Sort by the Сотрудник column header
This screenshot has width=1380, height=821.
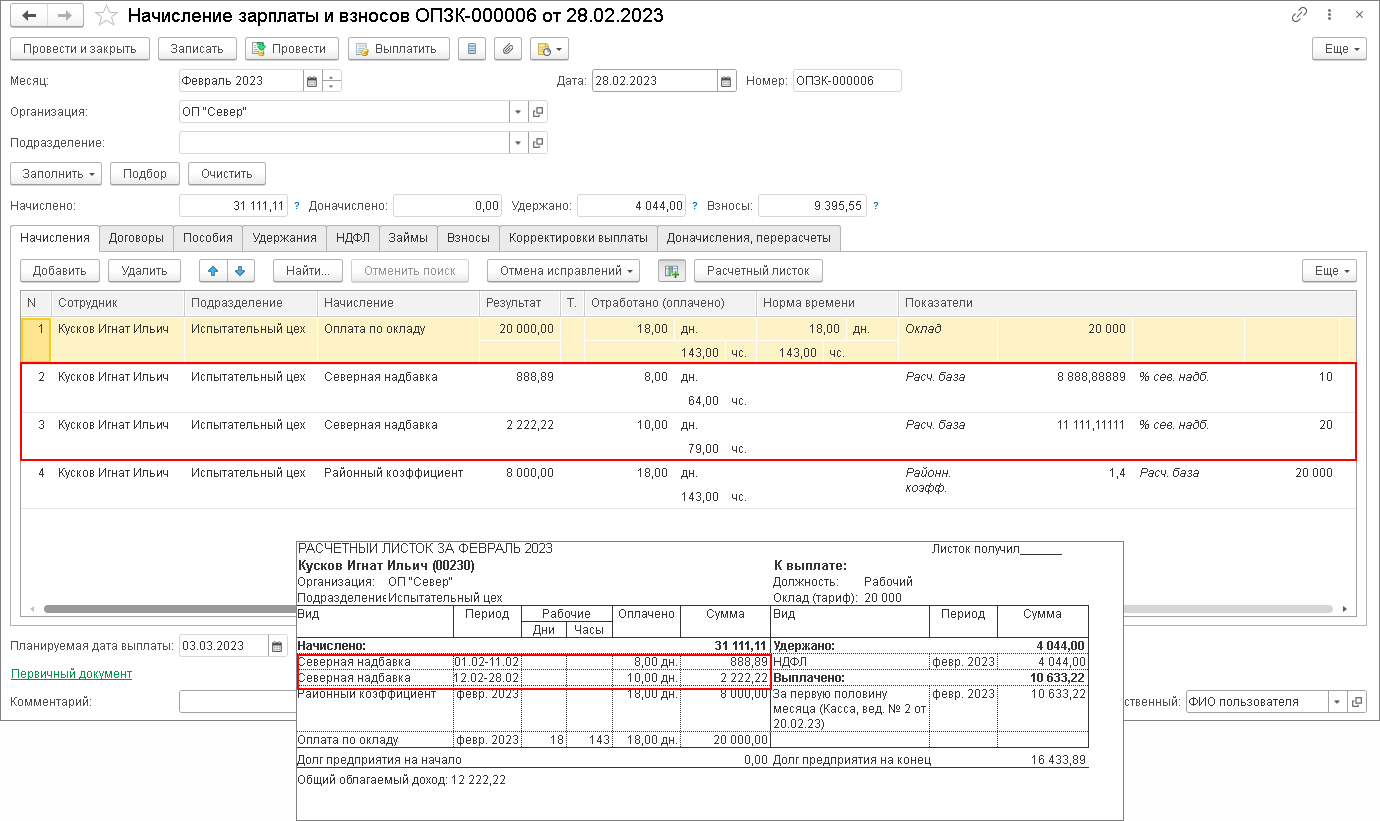pyautogui.click(x=118, y=303)
